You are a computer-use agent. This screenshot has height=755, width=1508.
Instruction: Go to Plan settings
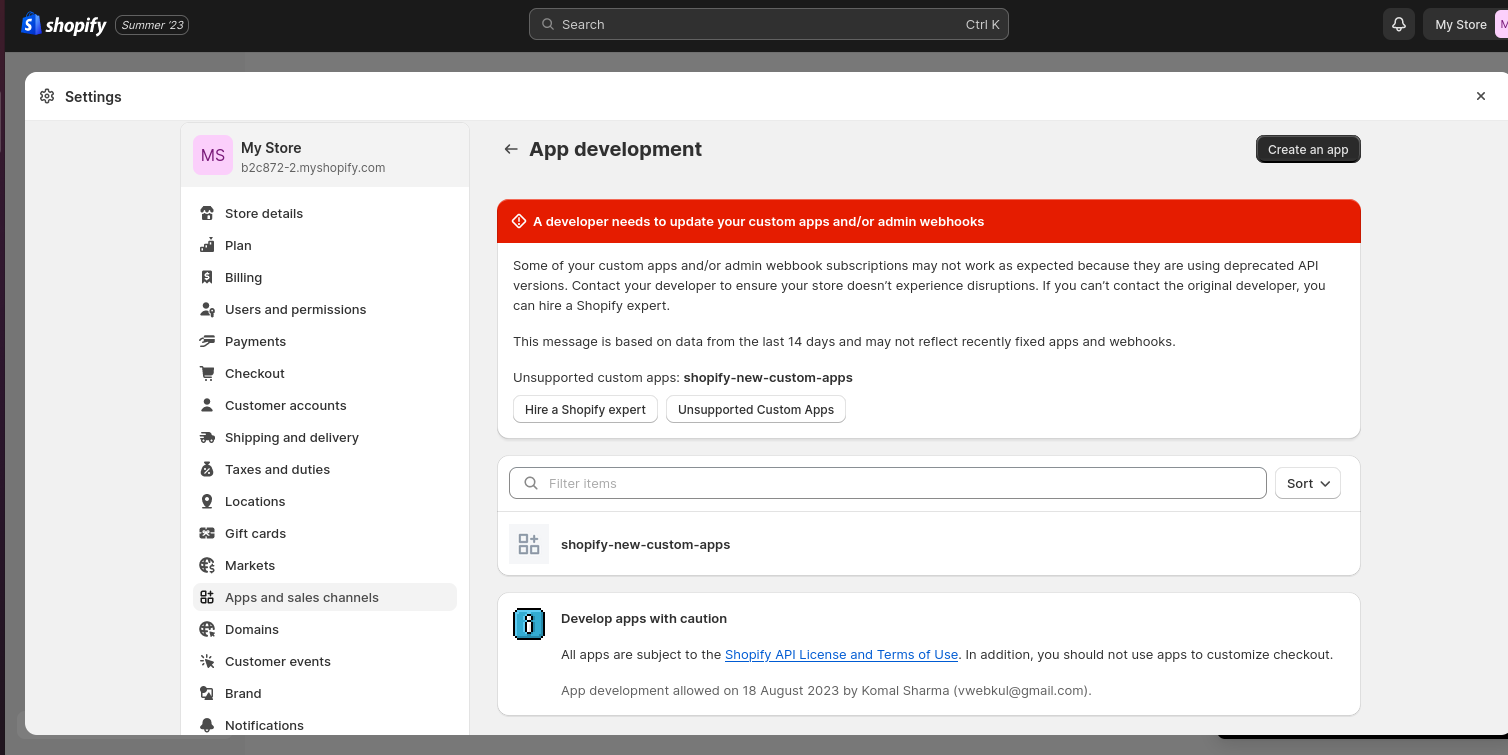coord(325,245)
